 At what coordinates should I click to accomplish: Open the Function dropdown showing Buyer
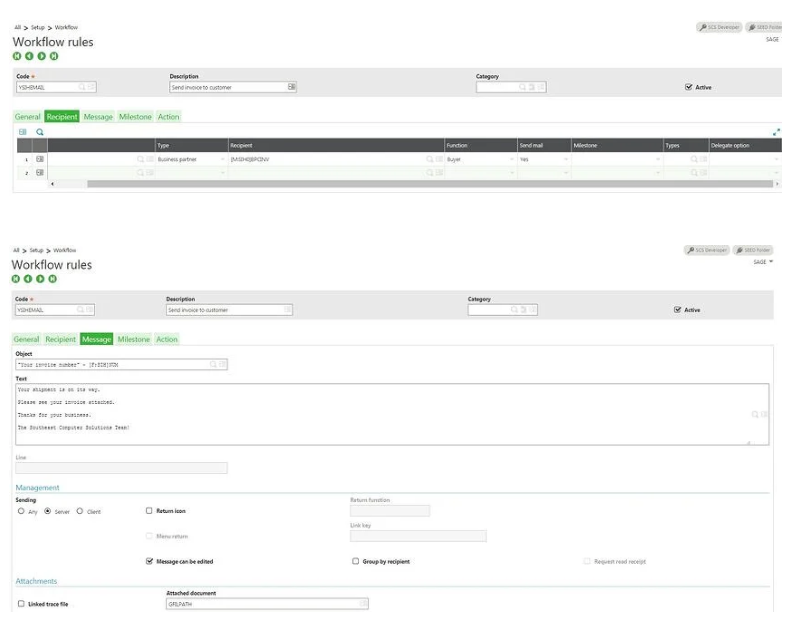(510, 159)
